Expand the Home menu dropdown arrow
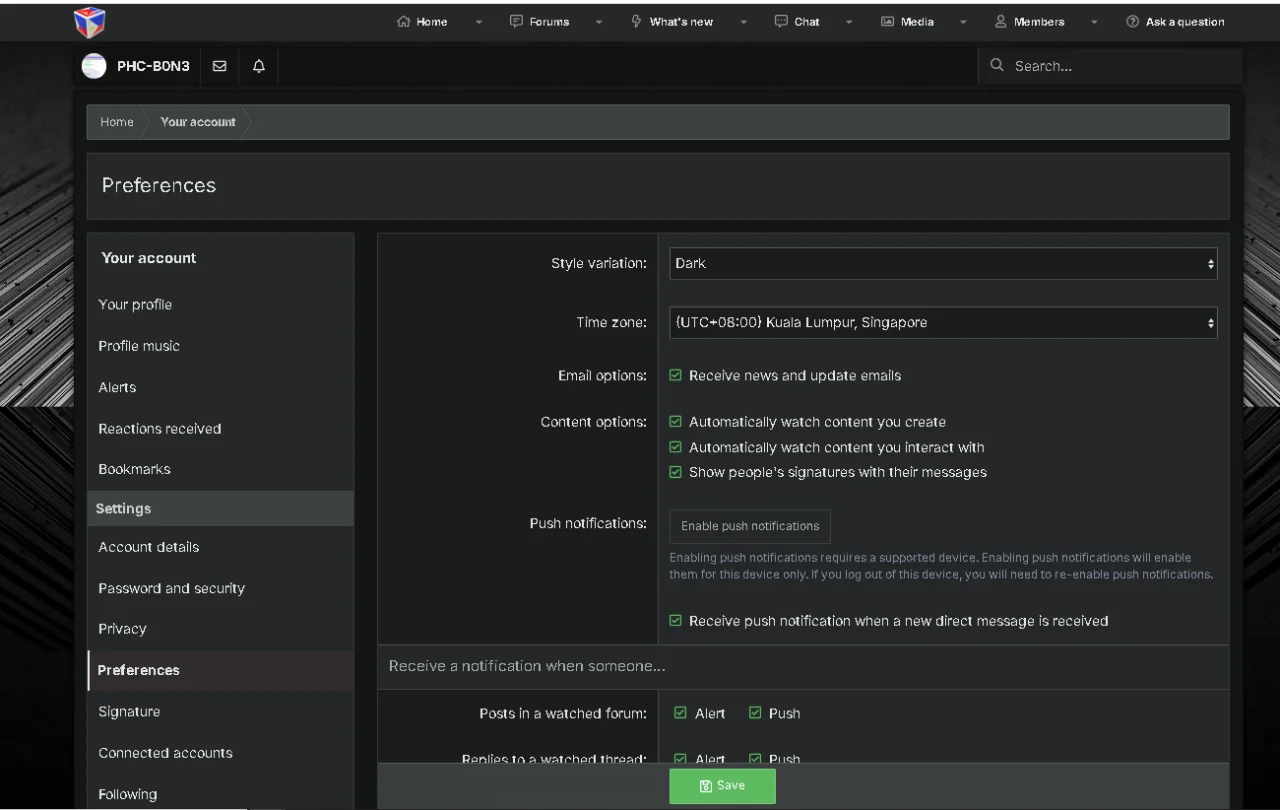The width and height of the screenshot is (1280, 810). tap(478, 22)
